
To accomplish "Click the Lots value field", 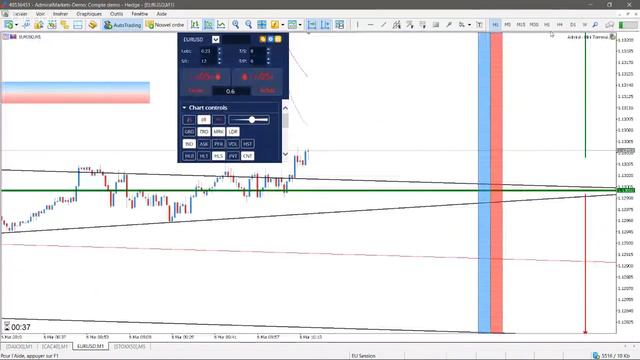I will tap(207, 51).
